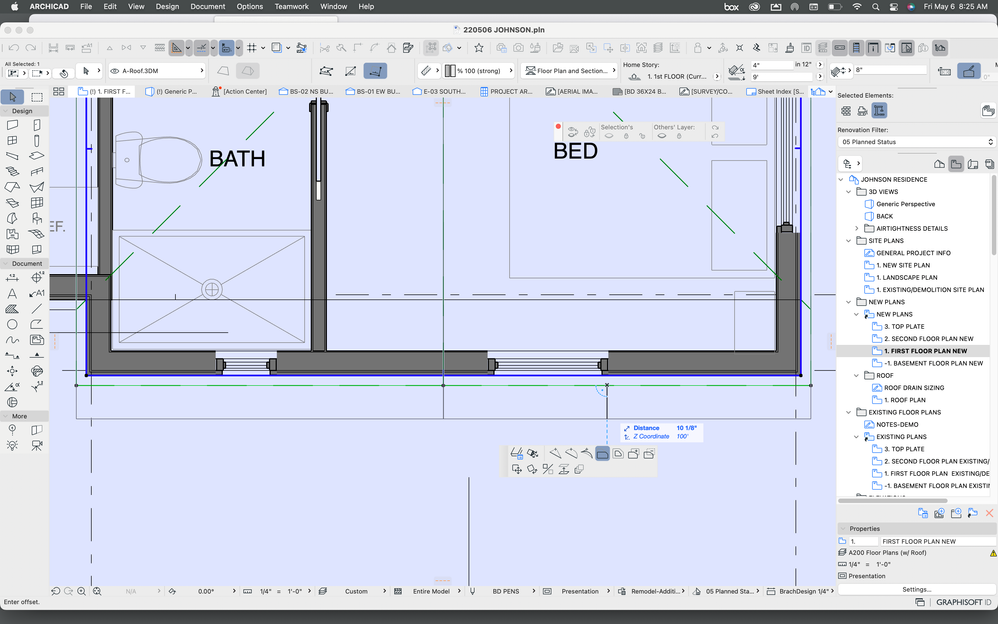
Task: Open the Renovation Filter dropdown
Action: pyautogui.click(x=915, y=142)
